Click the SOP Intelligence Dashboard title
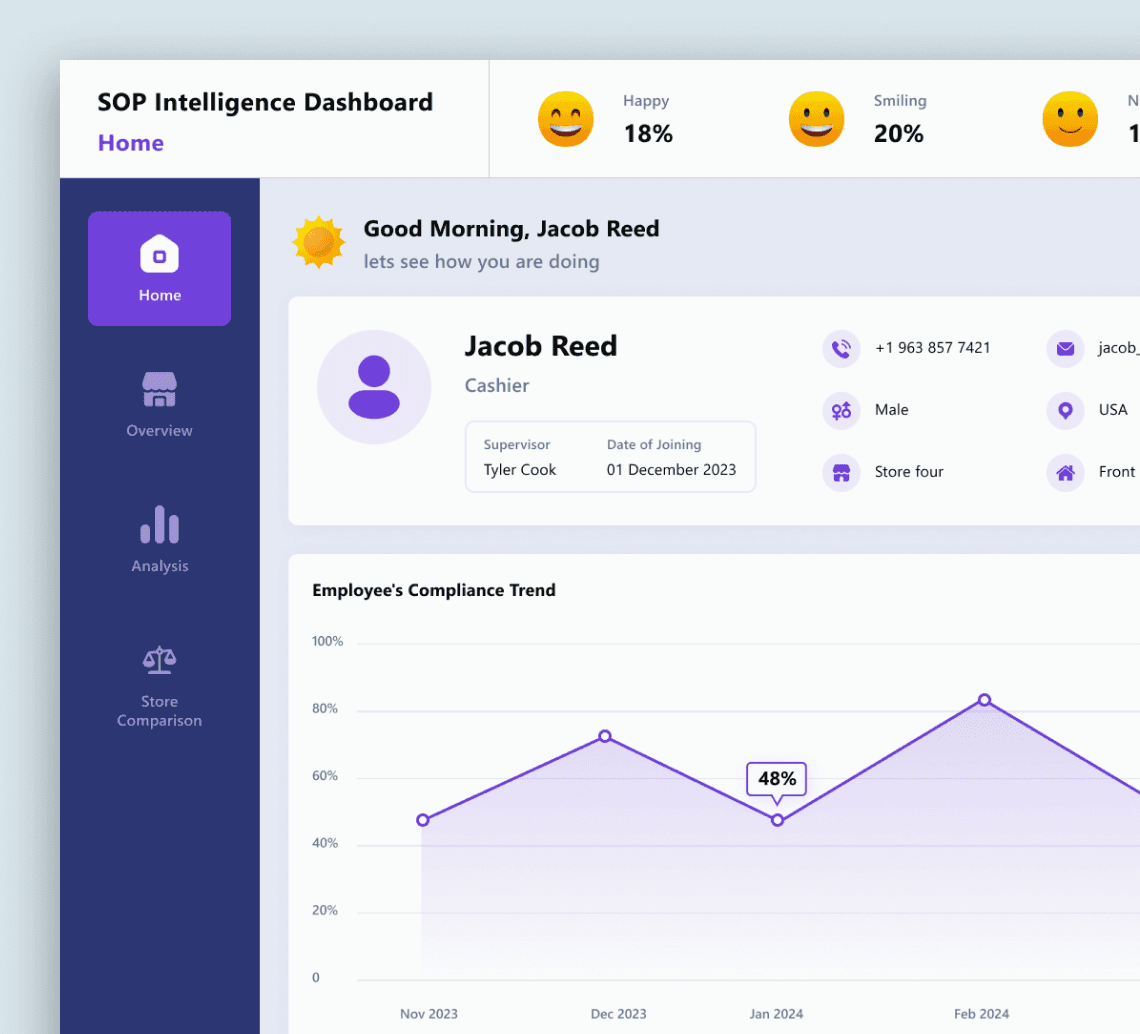This screenshot has width=1140, height=1034. 265,103
